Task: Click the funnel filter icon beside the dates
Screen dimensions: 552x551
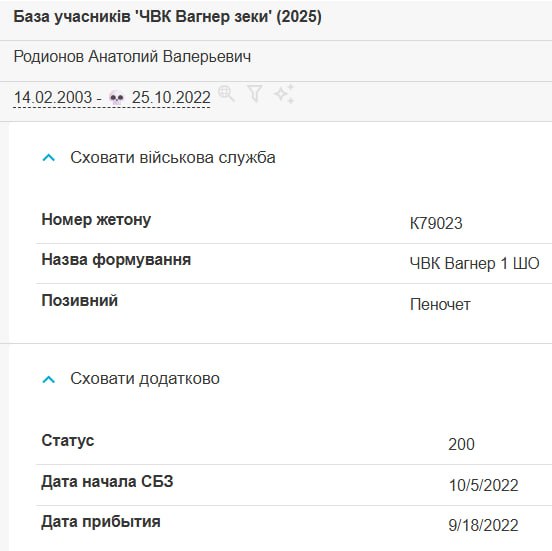Action: point(255,94)
